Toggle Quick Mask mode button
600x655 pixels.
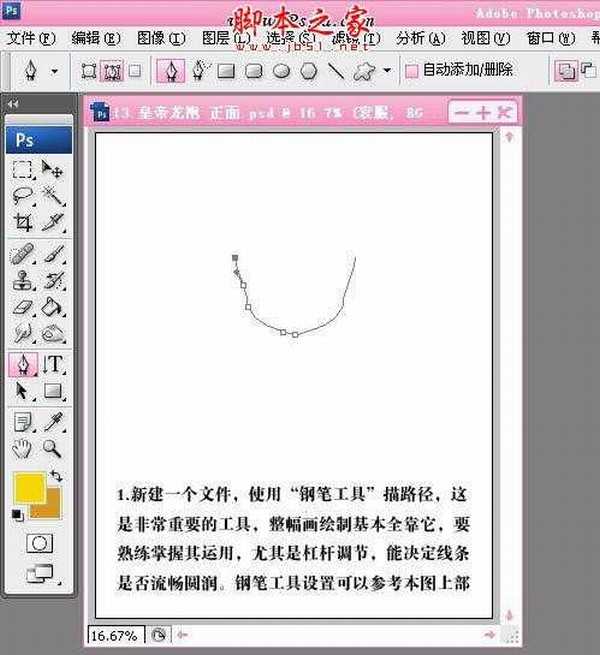click(x=39, y=542)
